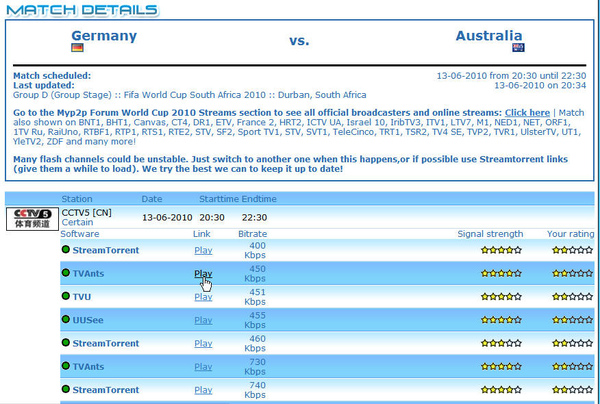Click the 'Link' column header
600x404 pixels.
click(202, 234)
